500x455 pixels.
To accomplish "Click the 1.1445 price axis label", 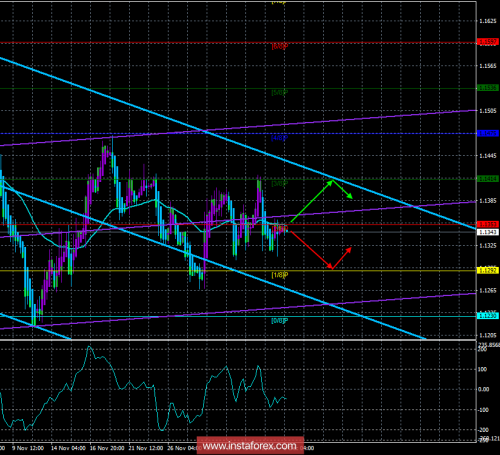I will [x=488, y=156].
